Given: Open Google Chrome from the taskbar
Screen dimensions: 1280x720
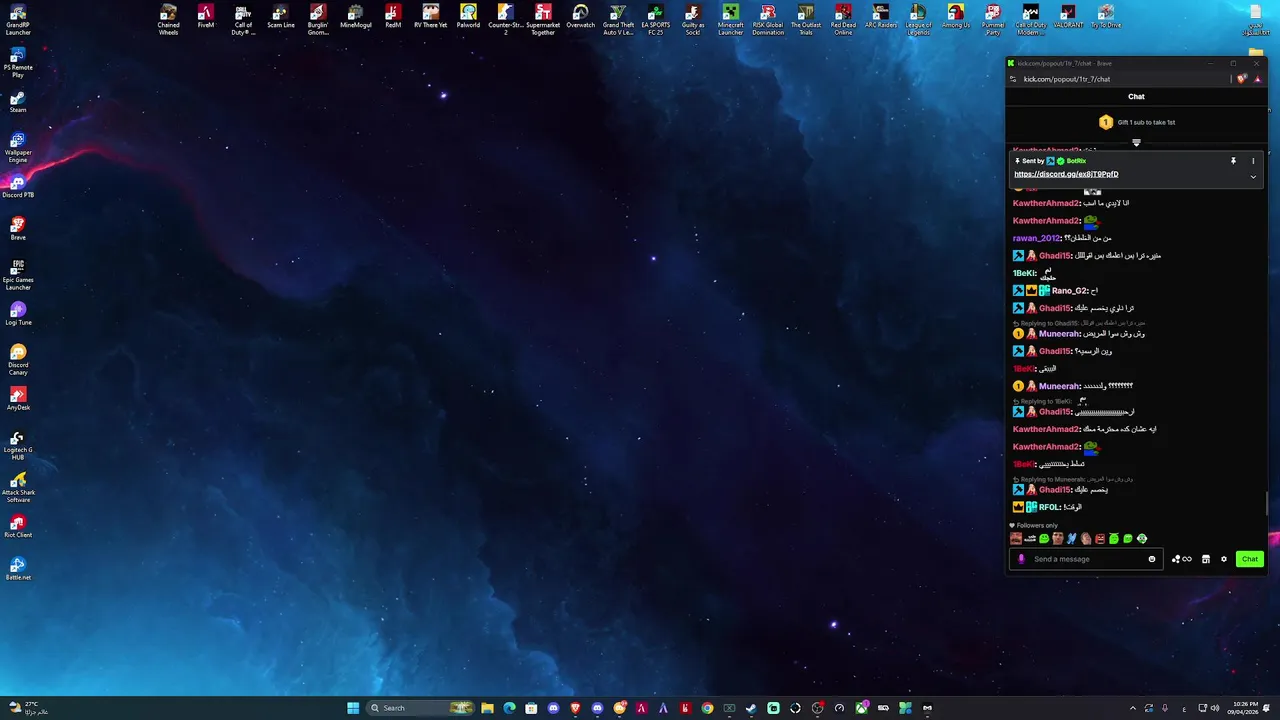Looking at the screenshot, I should click(x=707, y=708).
